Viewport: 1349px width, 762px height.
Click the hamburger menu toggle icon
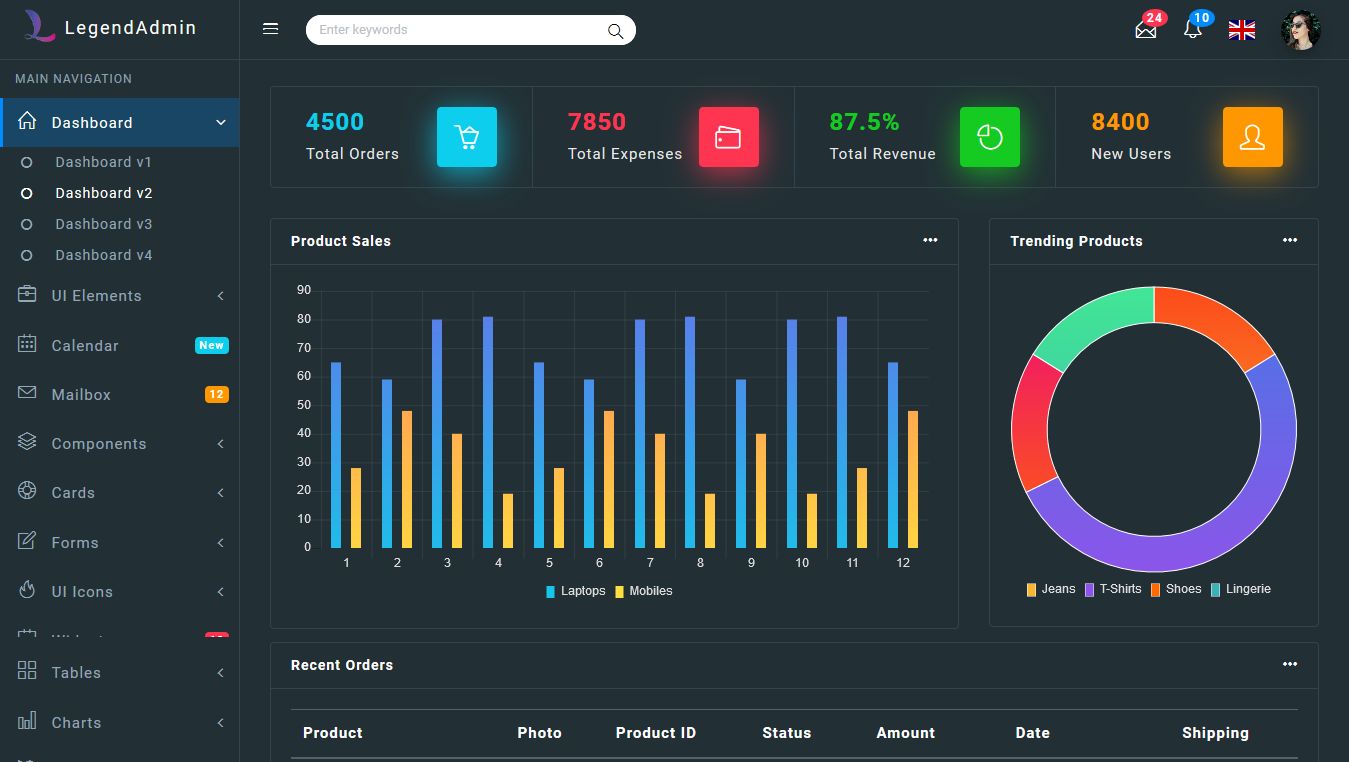(270, 29)
